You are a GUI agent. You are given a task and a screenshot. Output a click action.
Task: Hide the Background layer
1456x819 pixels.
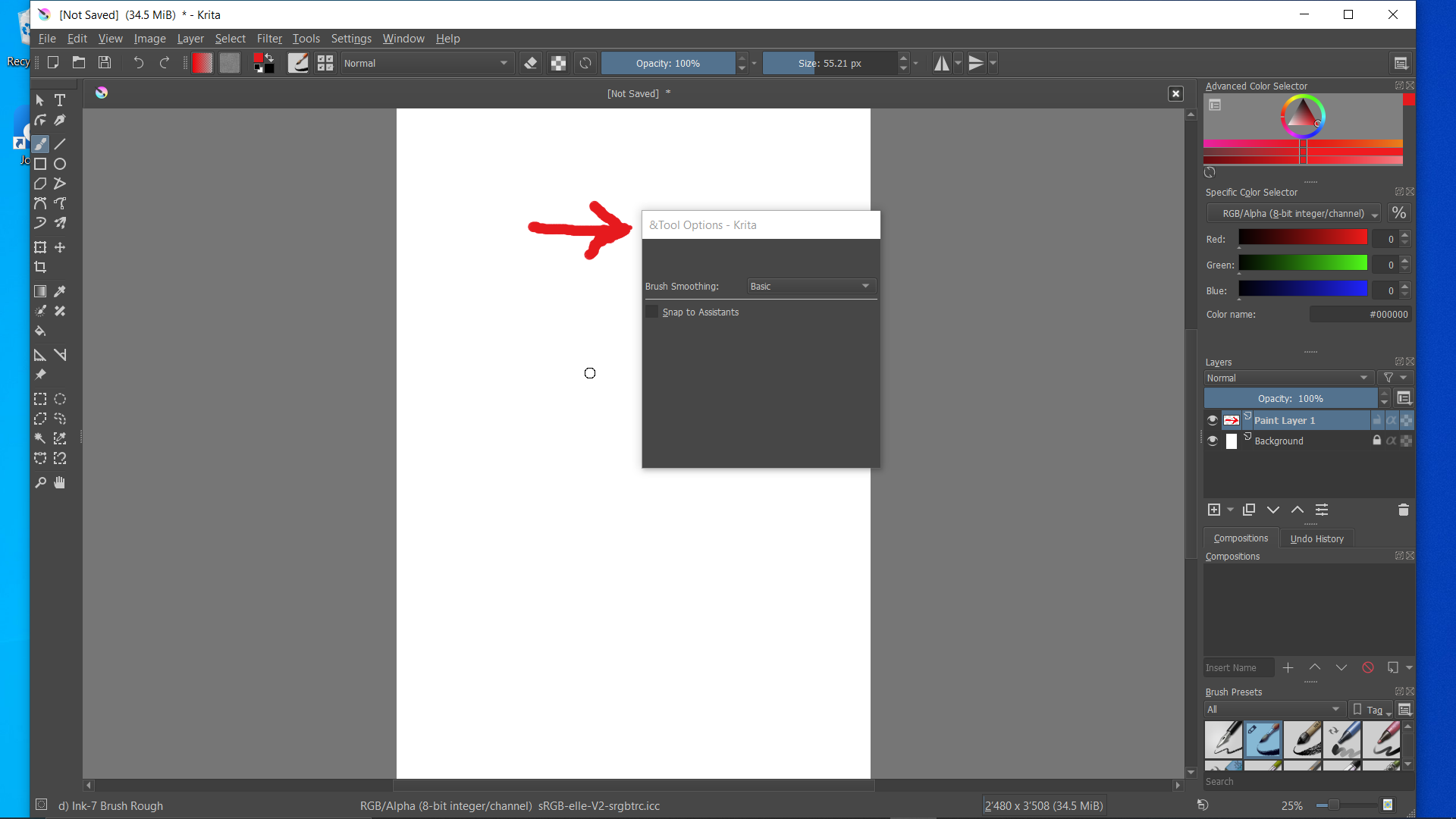(1213, 441)
